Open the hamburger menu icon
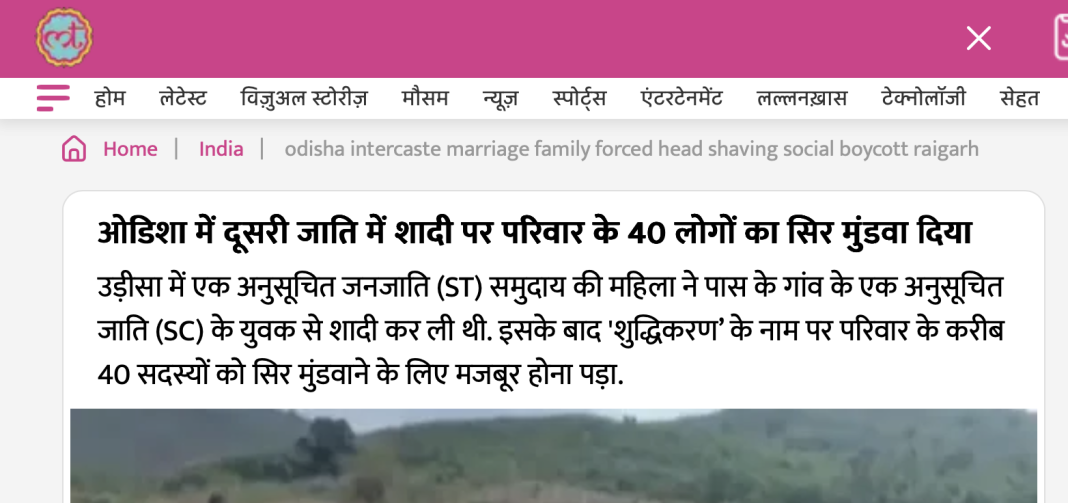Image resolution: width=1068 pixels, height=503 pixels. (x=53, y=98)
